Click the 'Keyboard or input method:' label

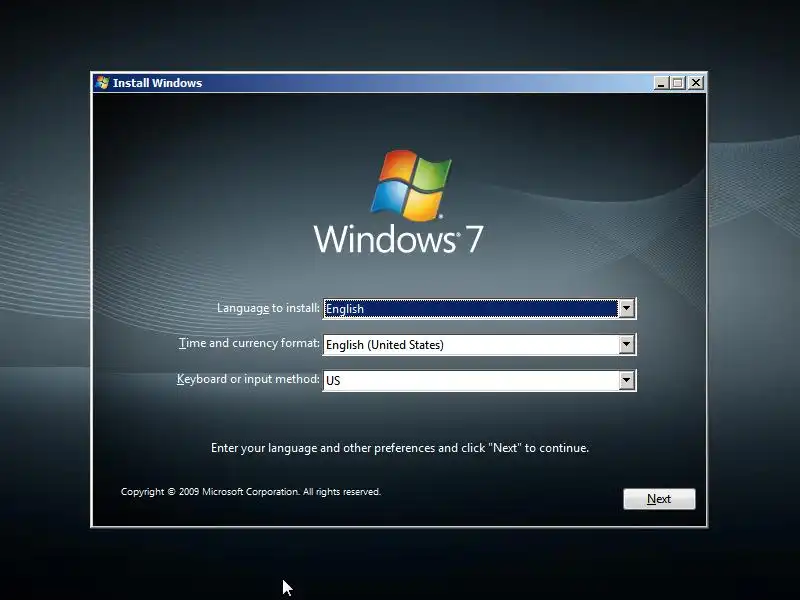click(248, 379)
